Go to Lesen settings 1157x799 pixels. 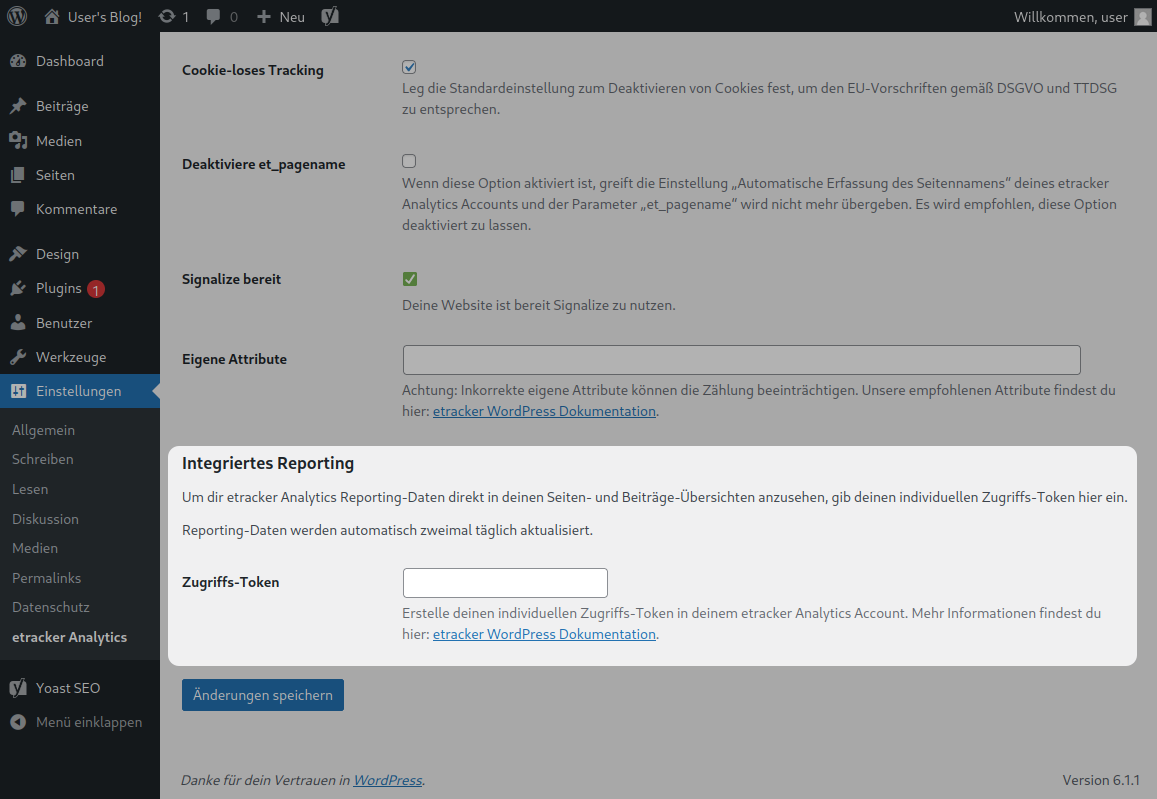pyautogui.click(x=30, y=489)
